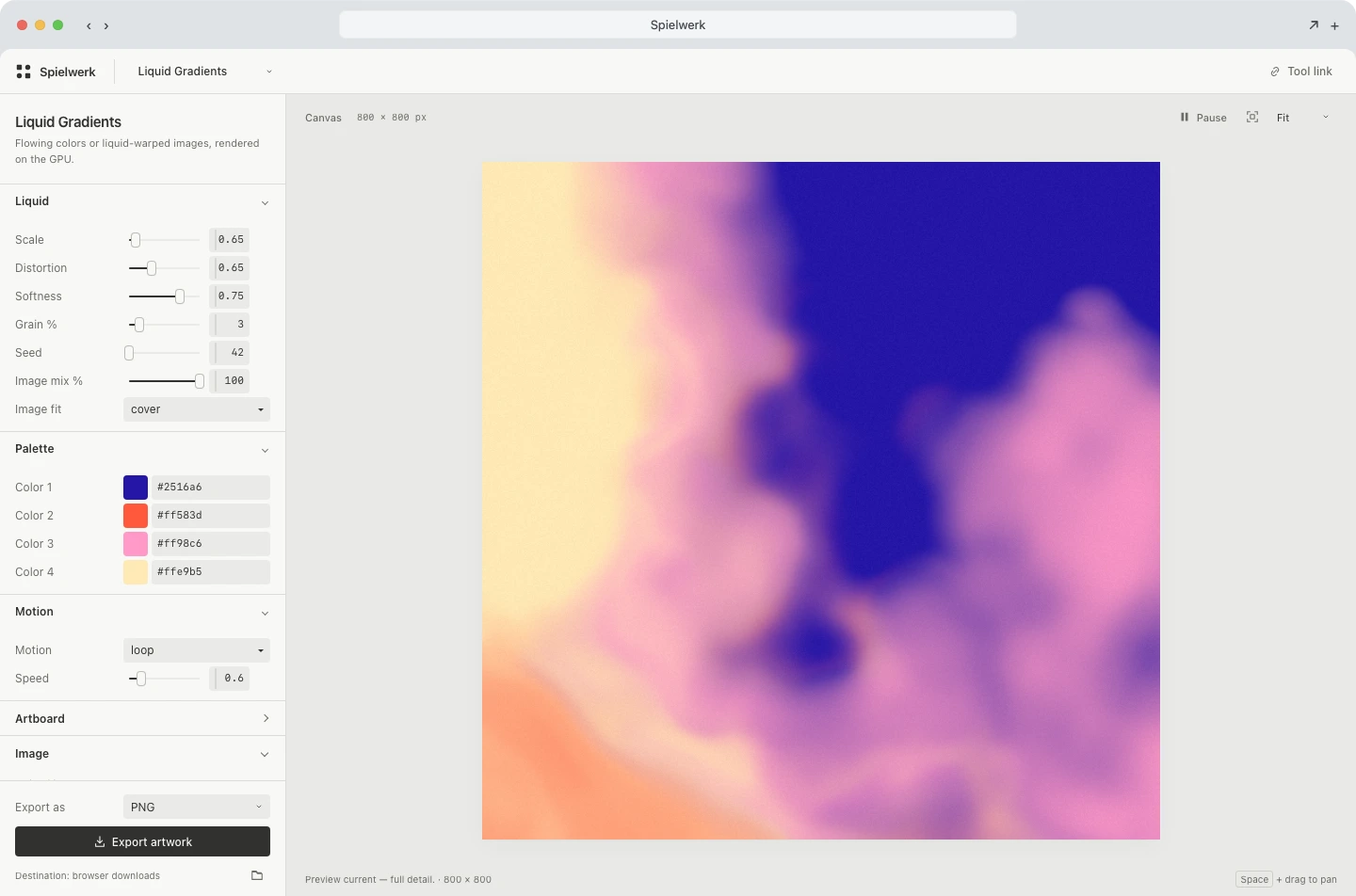Click the Color 1 hex field #2516a6
This screenshot has height=896, width=1356.
click(x=211, y=488)
